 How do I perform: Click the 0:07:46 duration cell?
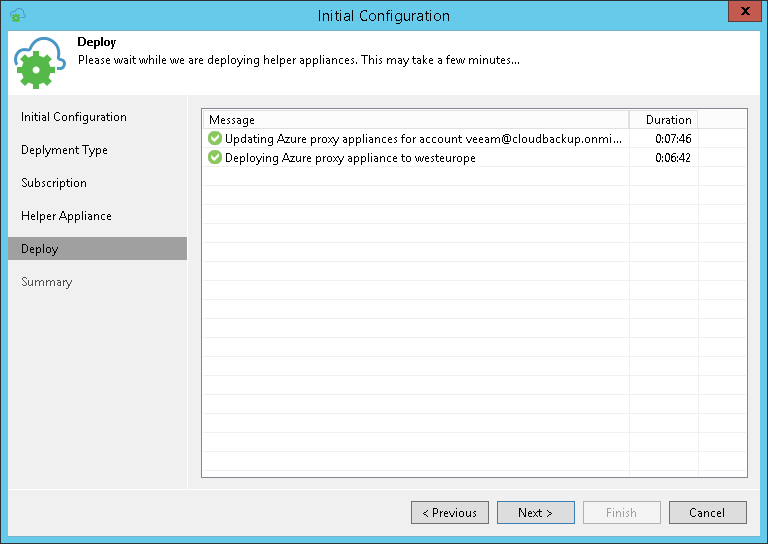(x=673, y=139)
